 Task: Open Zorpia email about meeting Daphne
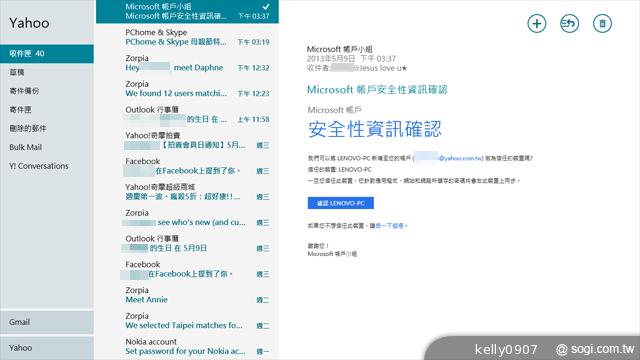[x=187, y=63]
